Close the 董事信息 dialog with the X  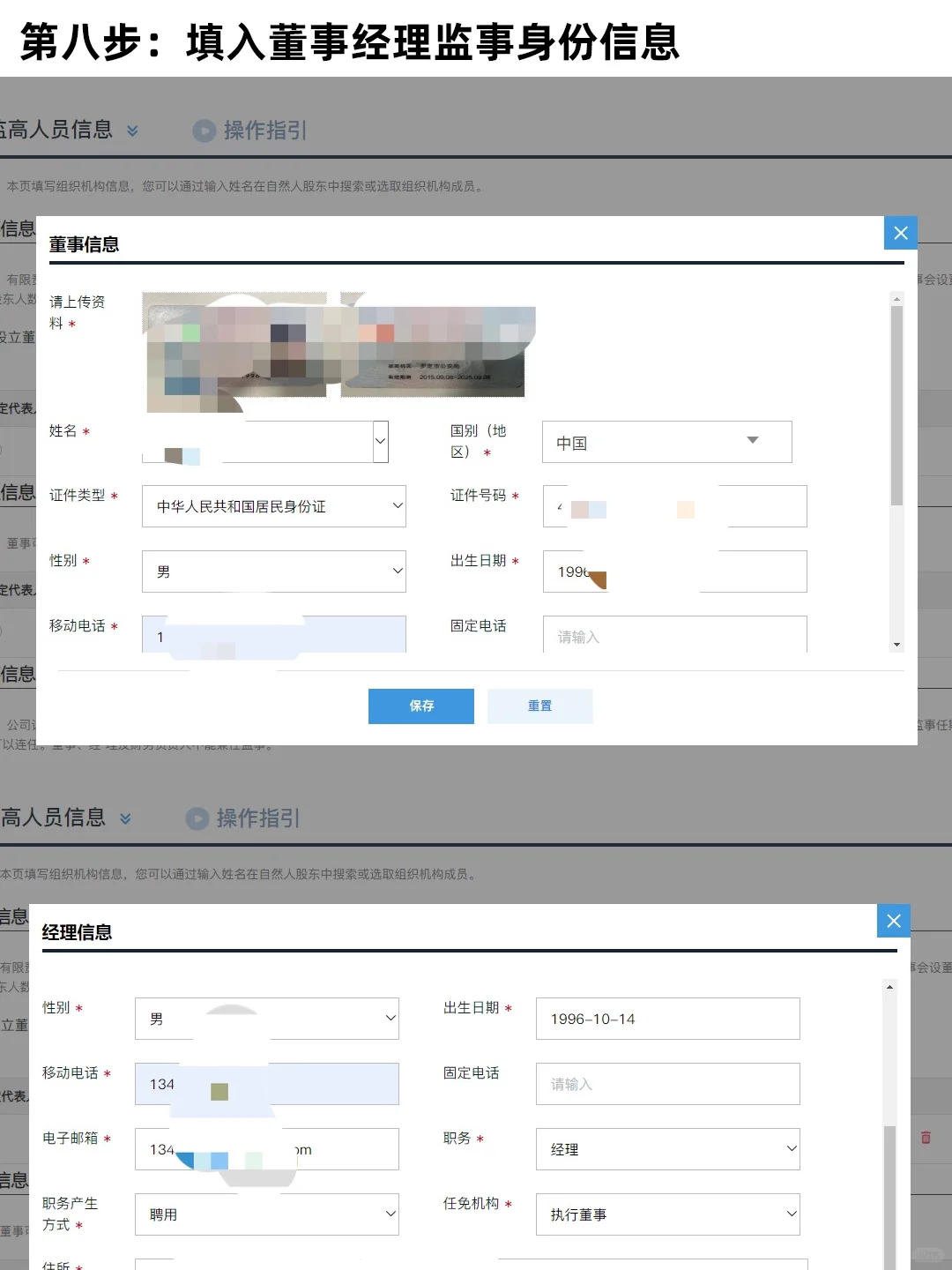(900, 233)
